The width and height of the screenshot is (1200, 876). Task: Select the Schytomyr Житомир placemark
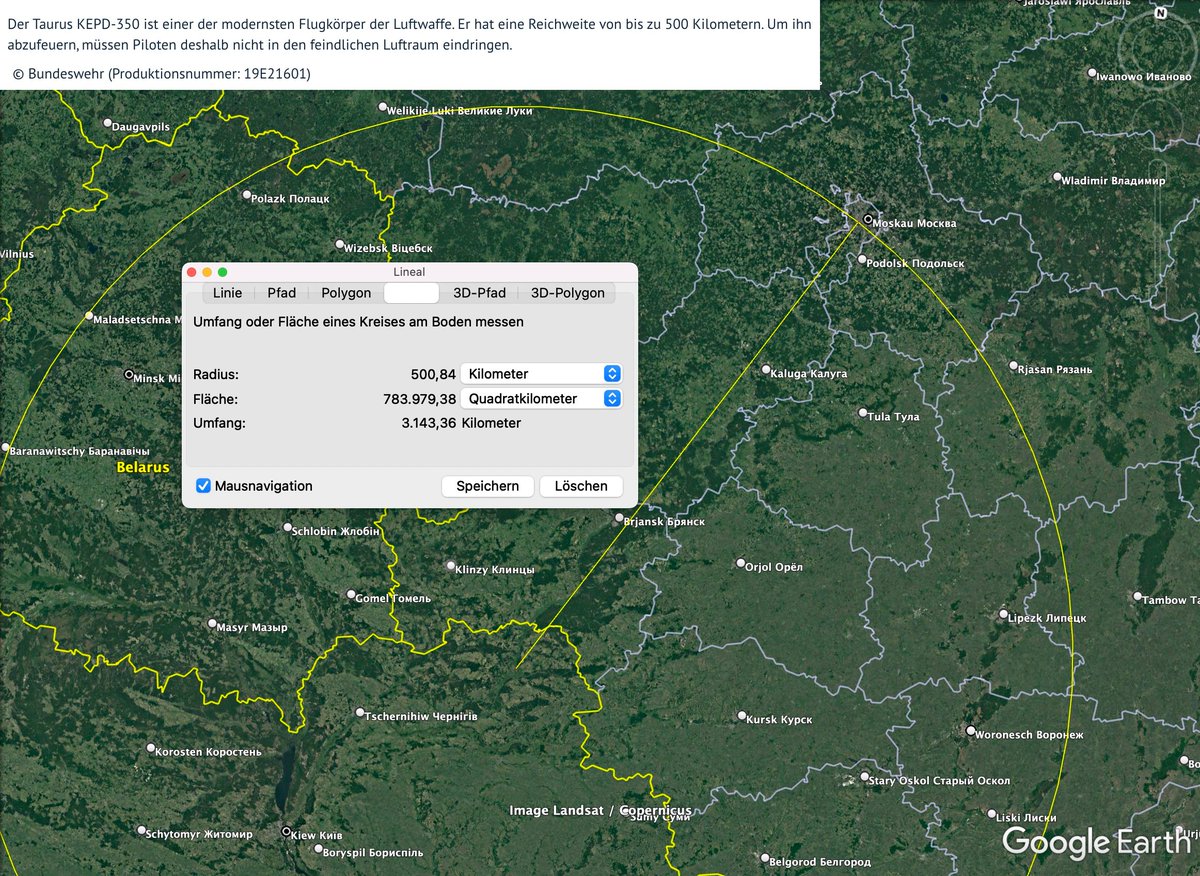[140, 832]
